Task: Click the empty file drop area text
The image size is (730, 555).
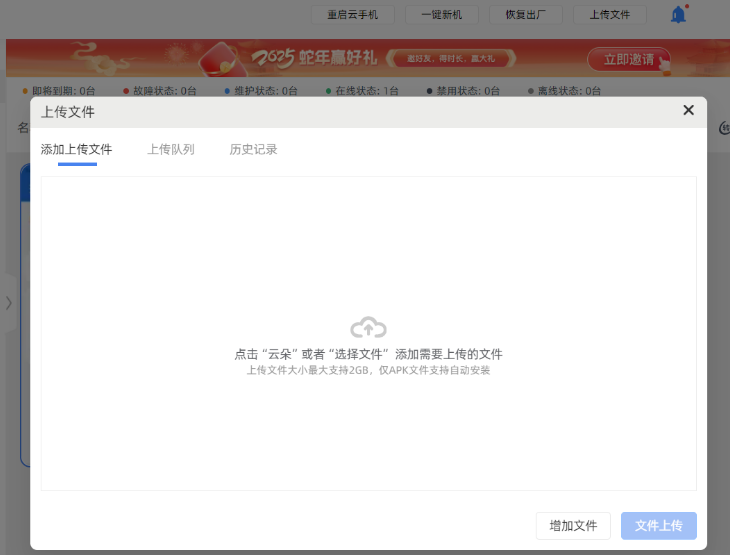Action: (x=368, y=354)
